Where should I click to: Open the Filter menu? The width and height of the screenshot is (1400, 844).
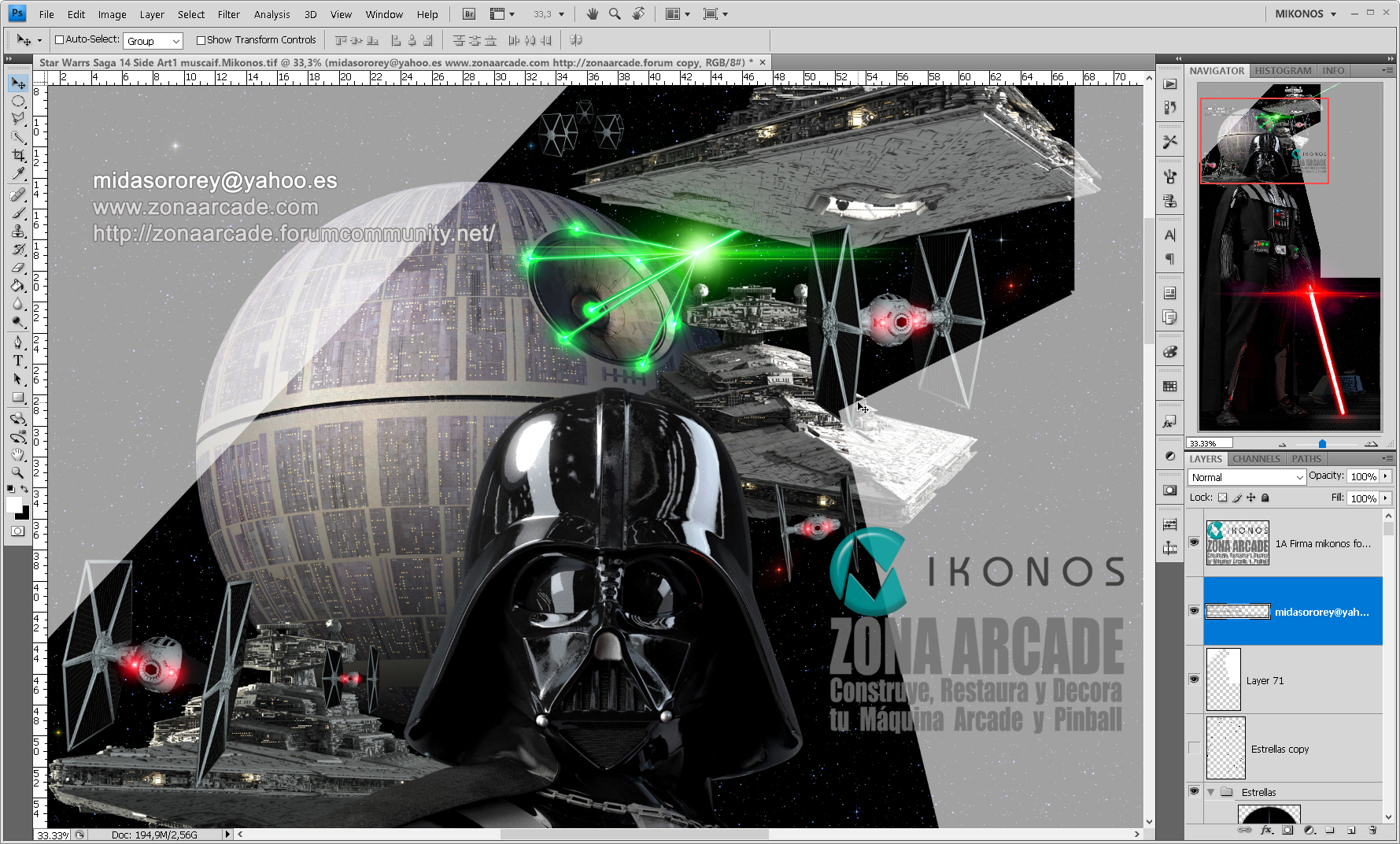[228, 14]
